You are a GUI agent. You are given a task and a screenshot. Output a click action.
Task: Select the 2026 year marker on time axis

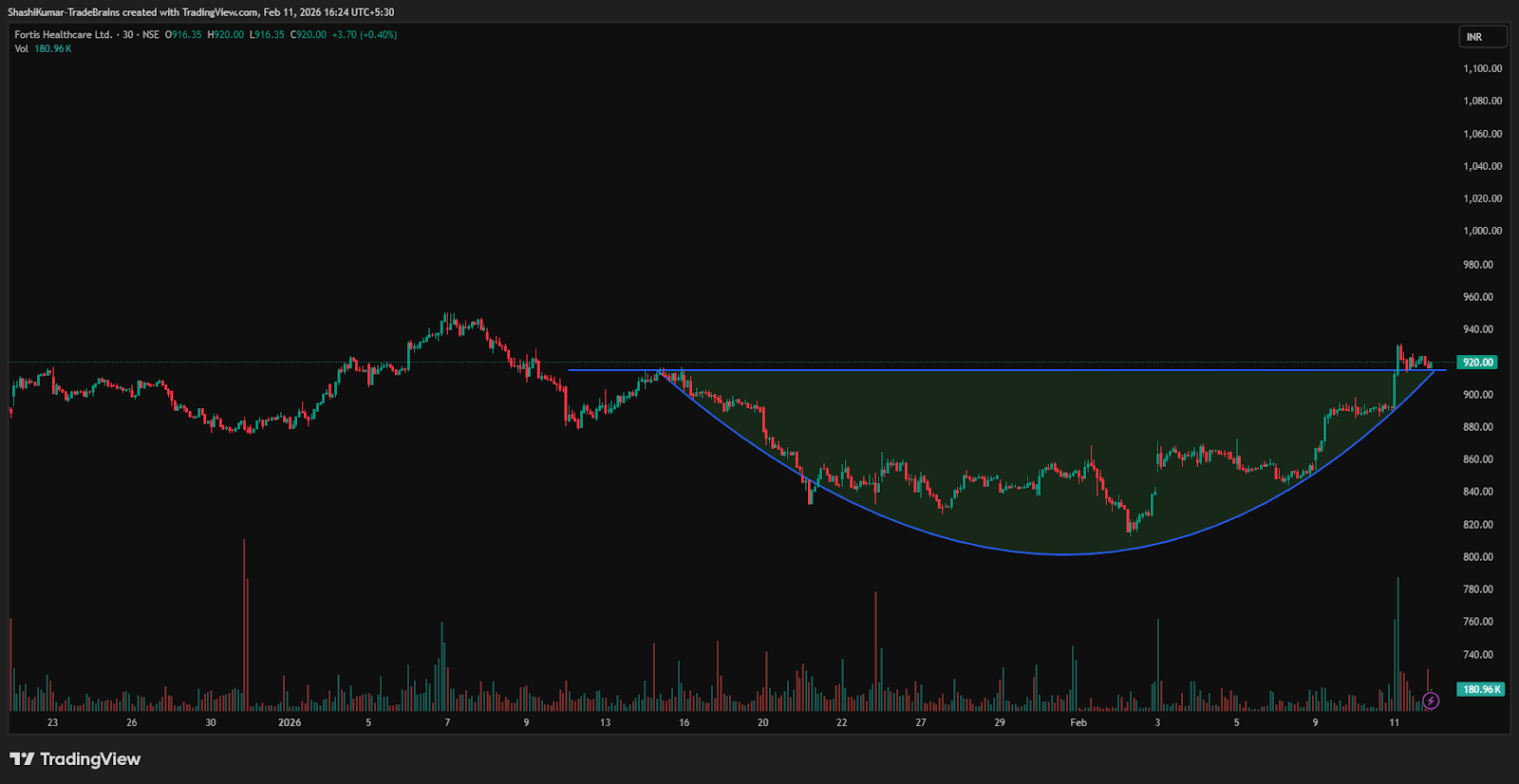pos(290,723)
